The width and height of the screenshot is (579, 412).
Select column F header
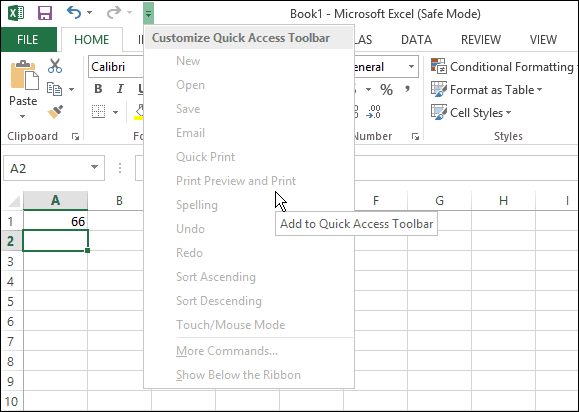pyautogui.click(x=376, y=200)
